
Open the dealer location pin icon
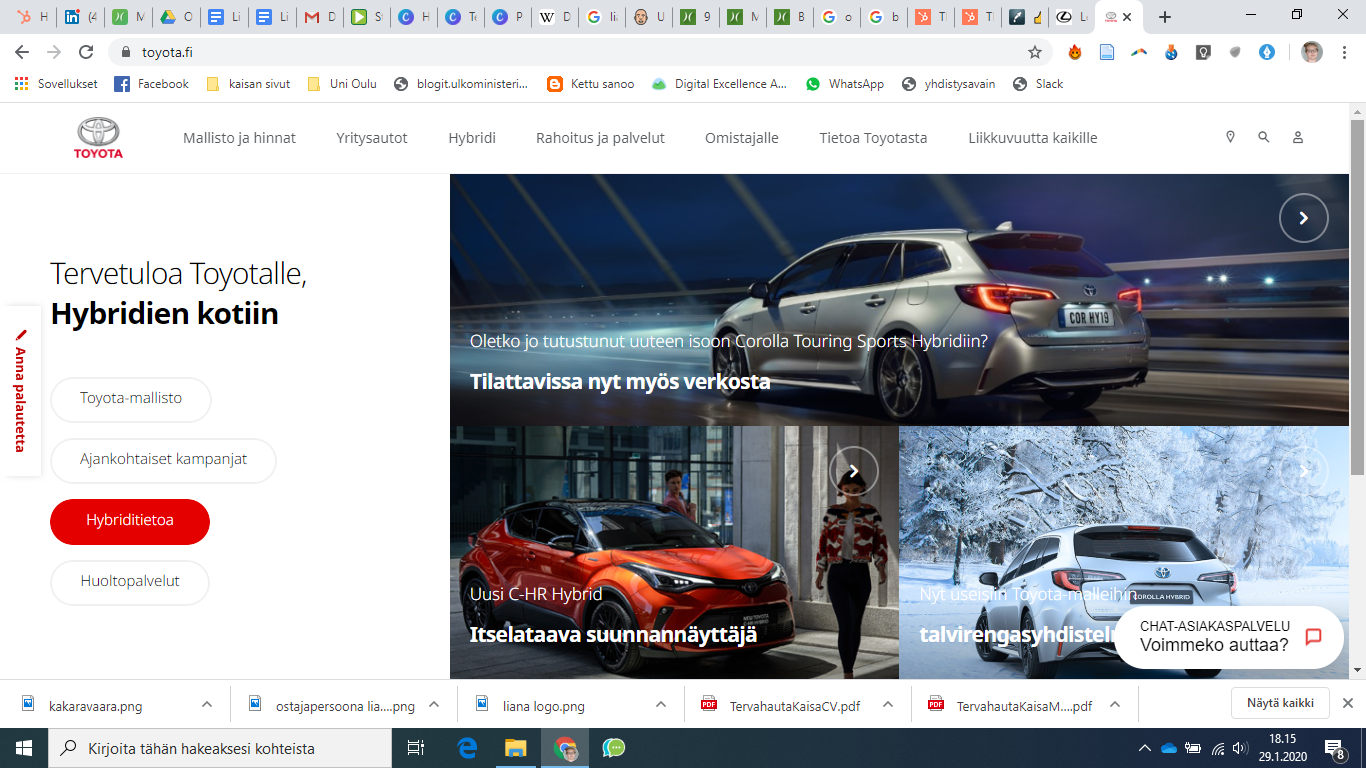(x=1230, y=137)
